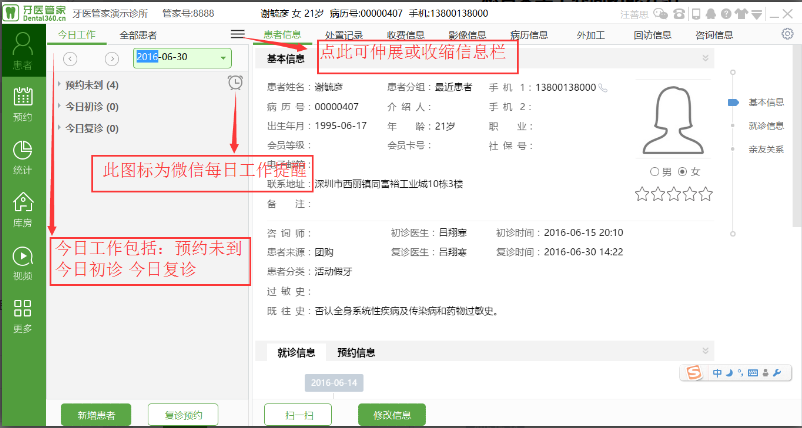Go to the next day with the right arrow
The height and width of the screenshot is (428, 802).
tap(112, 59)
